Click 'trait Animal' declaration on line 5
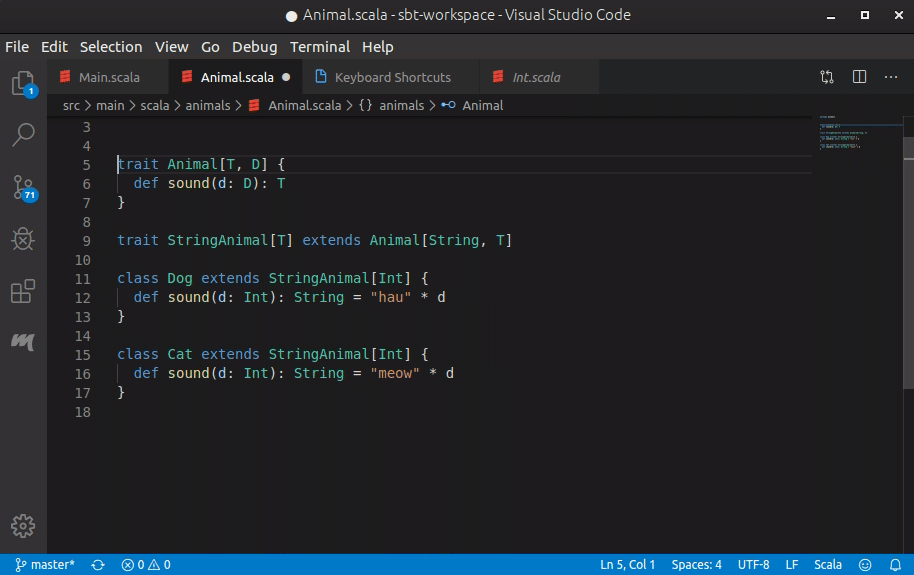 coord(167,164)
